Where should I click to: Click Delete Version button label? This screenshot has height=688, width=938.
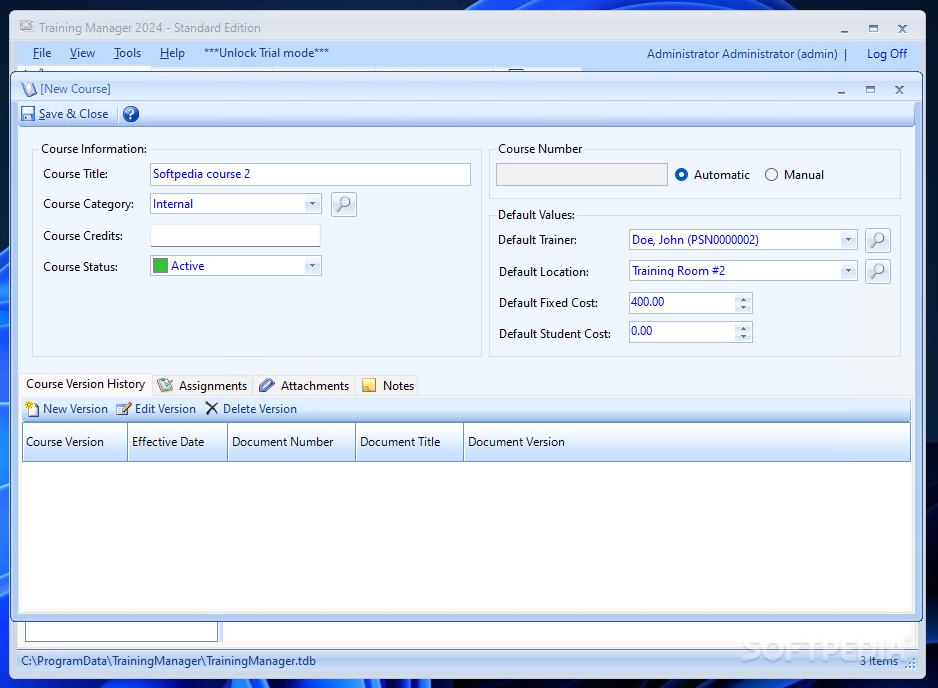click(x=260, y=409)
